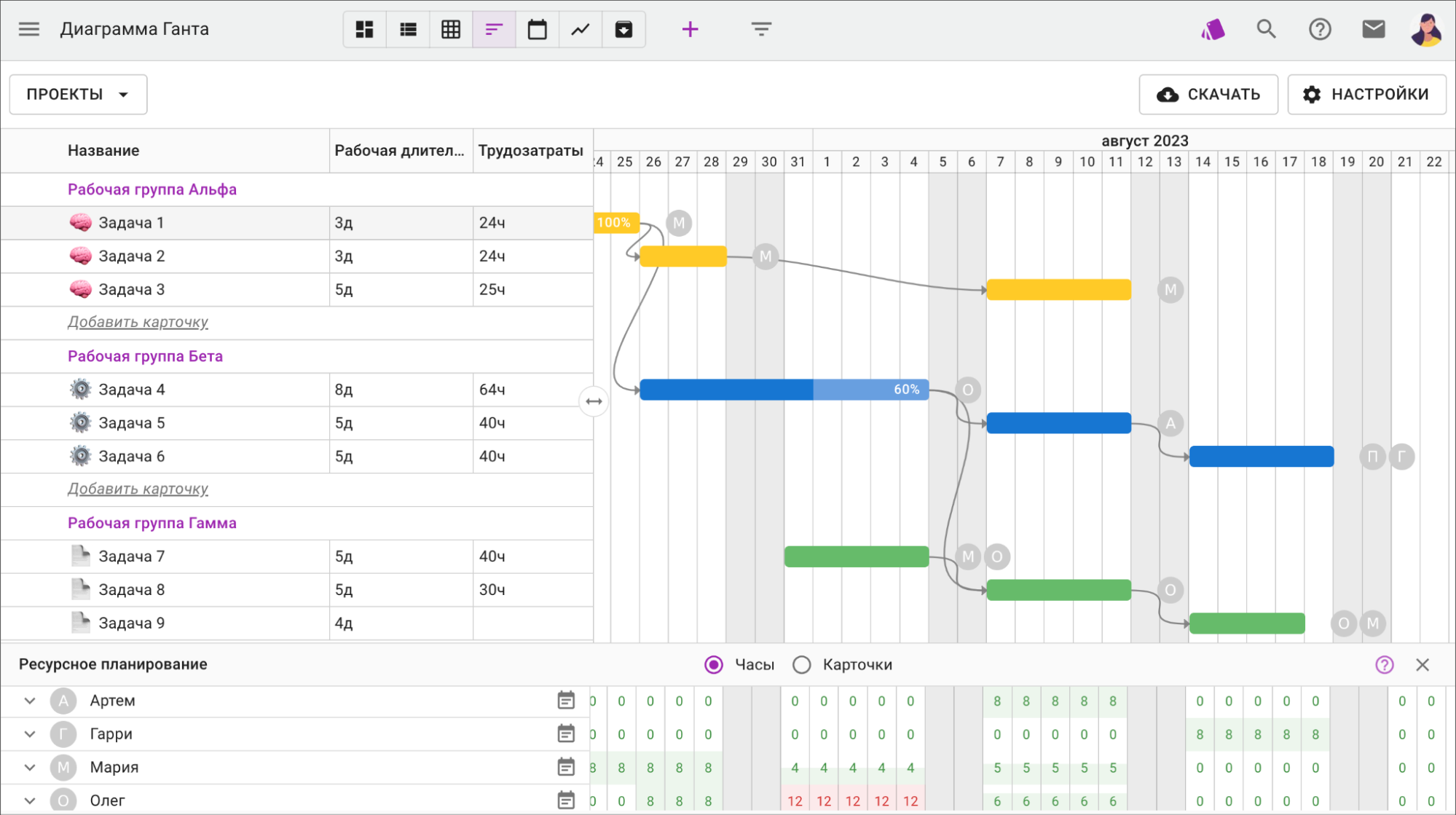Collapse the Олег resource row
Viewport: 1456px width, 815px height.
pos(30,800)
